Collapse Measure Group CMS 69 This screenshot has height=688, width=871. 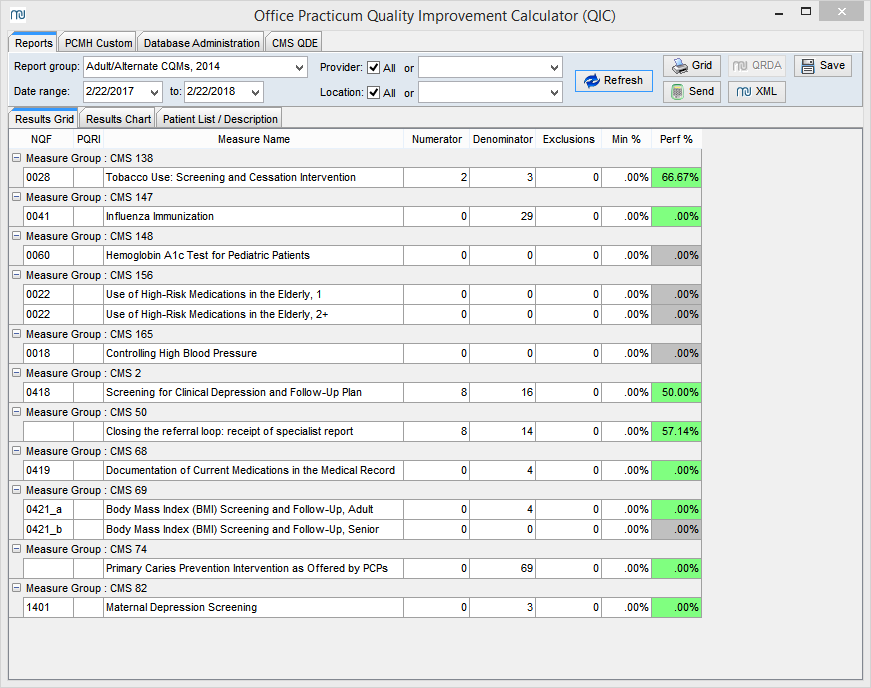pos(17,489)
